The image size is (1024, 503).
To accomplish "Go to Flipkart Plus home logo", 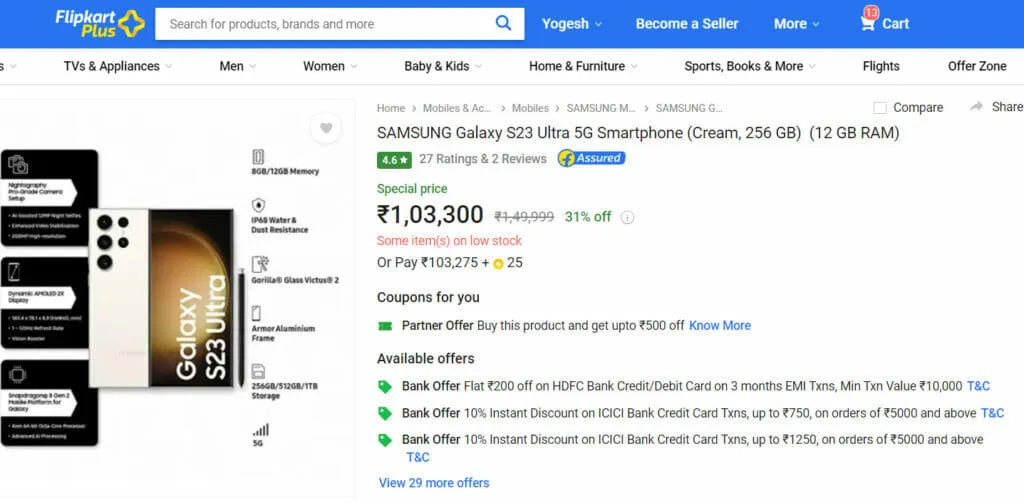I will click(100, 24).
